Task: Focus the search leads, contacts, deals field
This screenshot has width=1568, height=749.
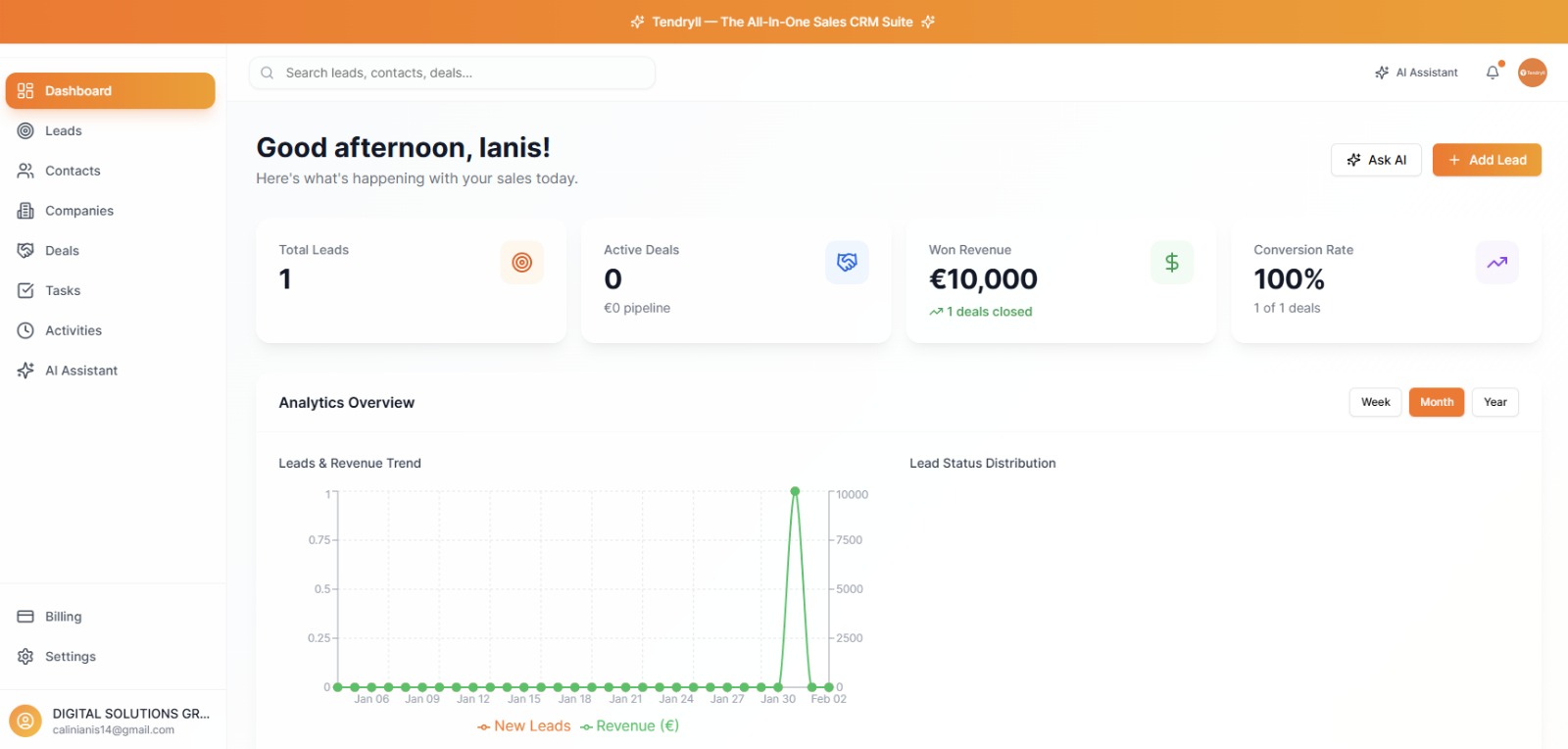Action: tap(461, 73)
